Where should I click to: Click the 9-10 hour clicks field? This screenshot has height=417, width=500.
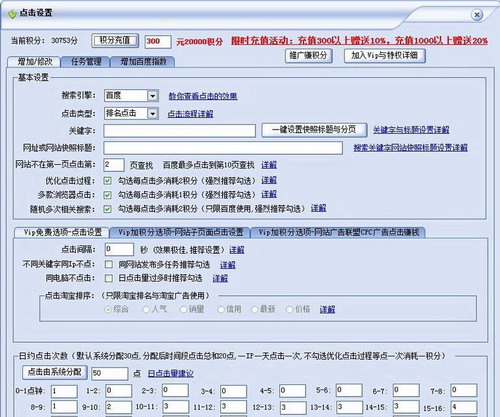(119, 407)
